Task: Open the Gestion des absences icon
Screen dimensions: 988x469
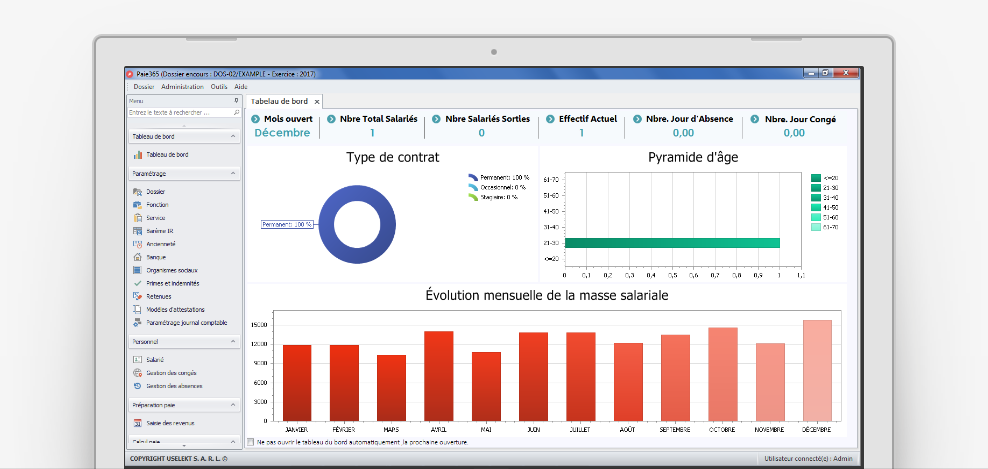Action: (x=137, y=386)
